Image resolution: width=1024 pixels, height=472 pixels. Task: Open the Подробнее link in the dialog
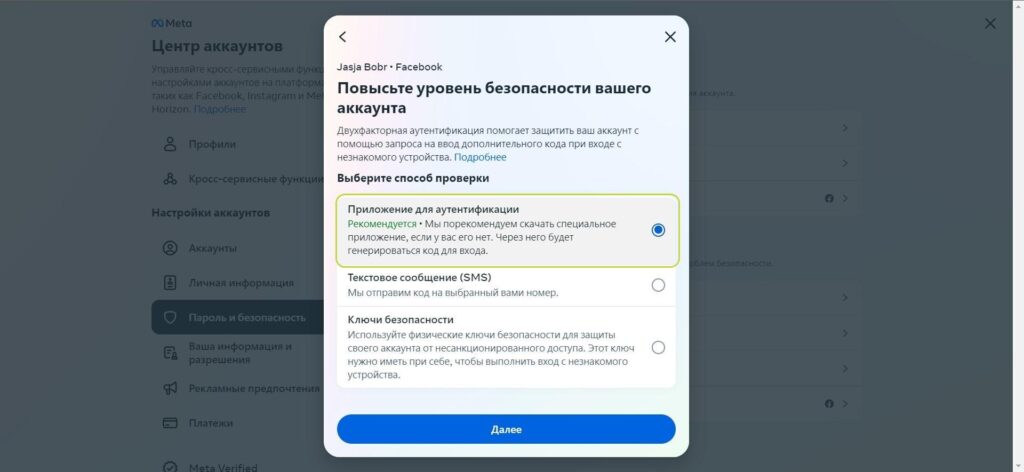(x=480, y=157)
